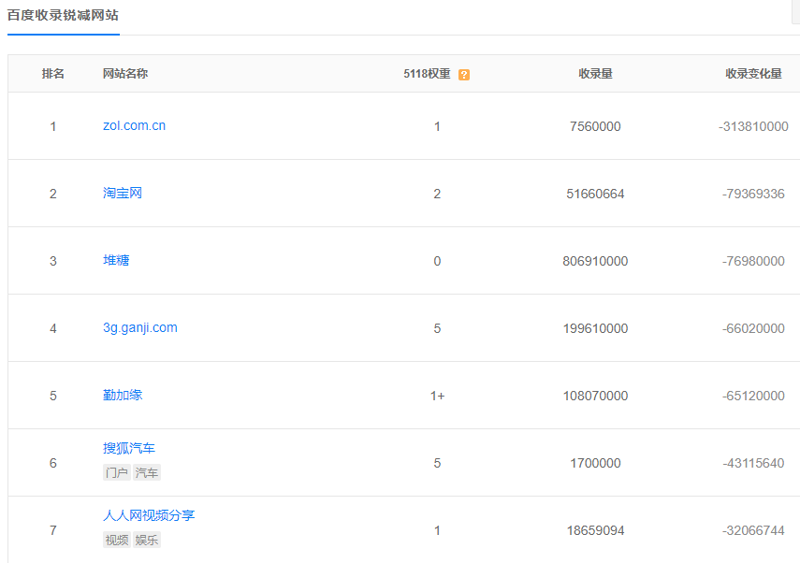
Task: Click the 门户 tag under 搜狐汽车
Action: pos(117,473)
